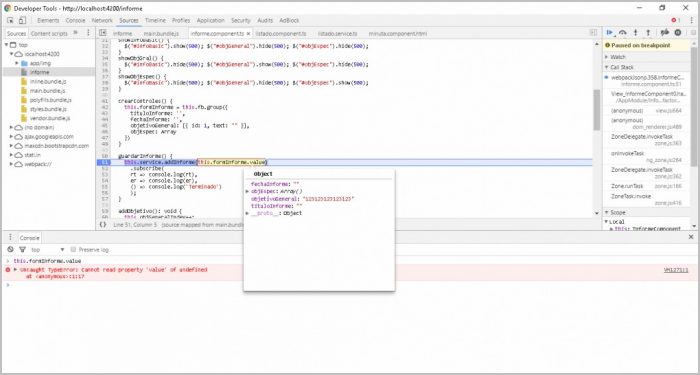Click the red error count indicator
This screenshot has height=375, width=700.
coord(676,21)
